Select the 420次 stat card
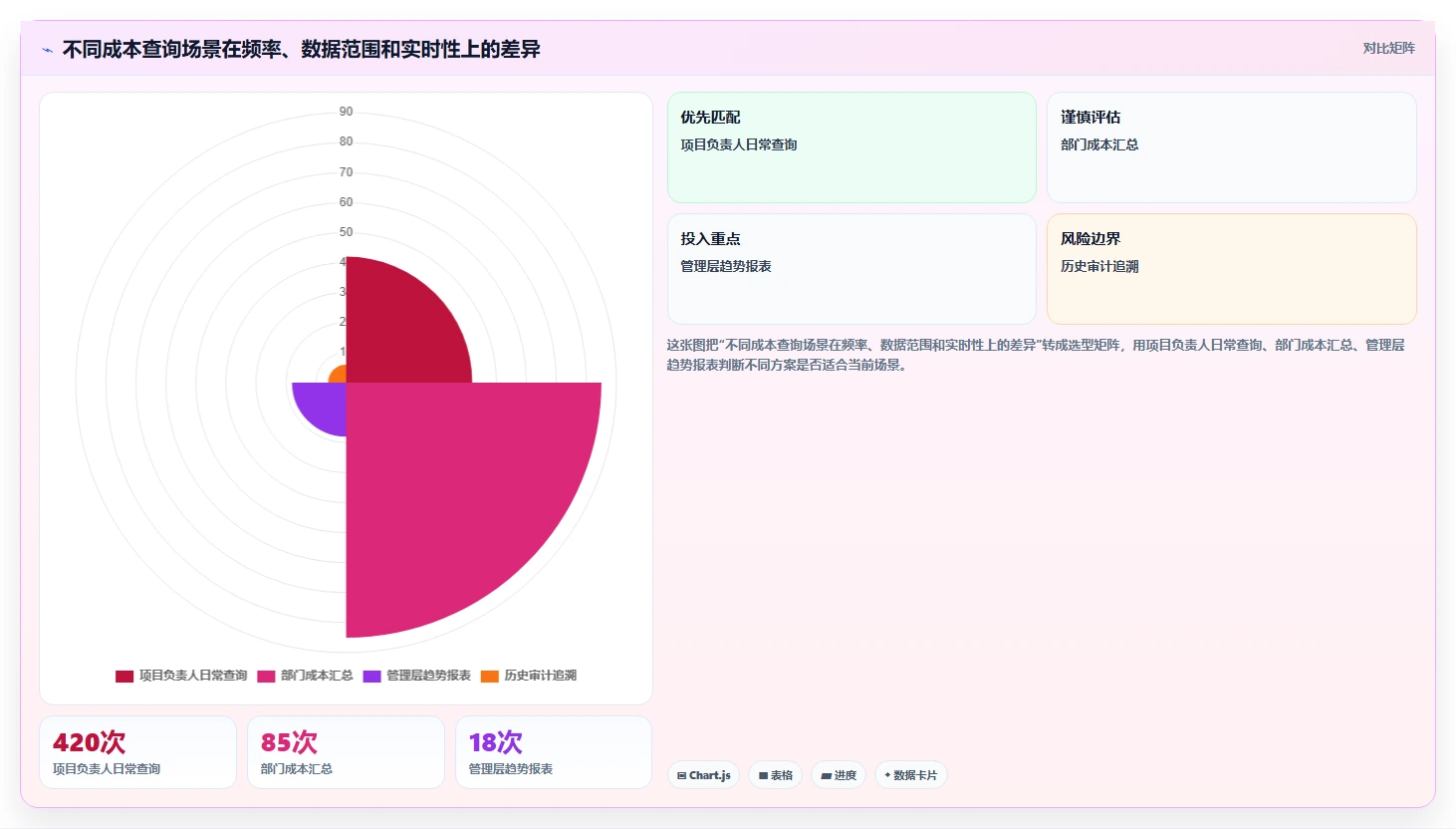The height and width of the screenshot is (829, 1456). click(137, 752)
